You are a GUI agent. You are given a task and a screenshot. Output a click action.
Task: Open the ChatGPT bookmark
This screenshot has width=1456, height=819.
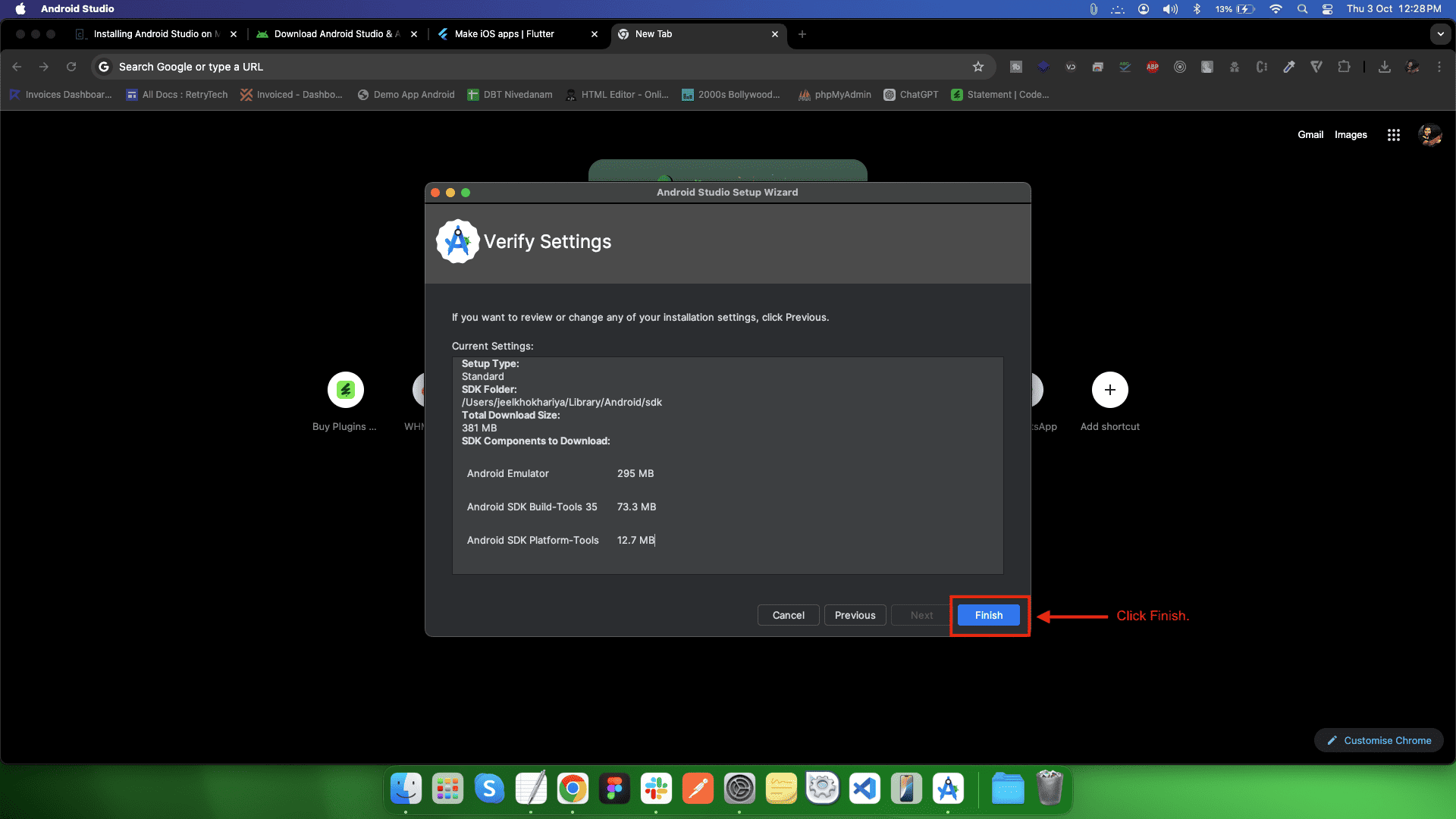[911, 95]
